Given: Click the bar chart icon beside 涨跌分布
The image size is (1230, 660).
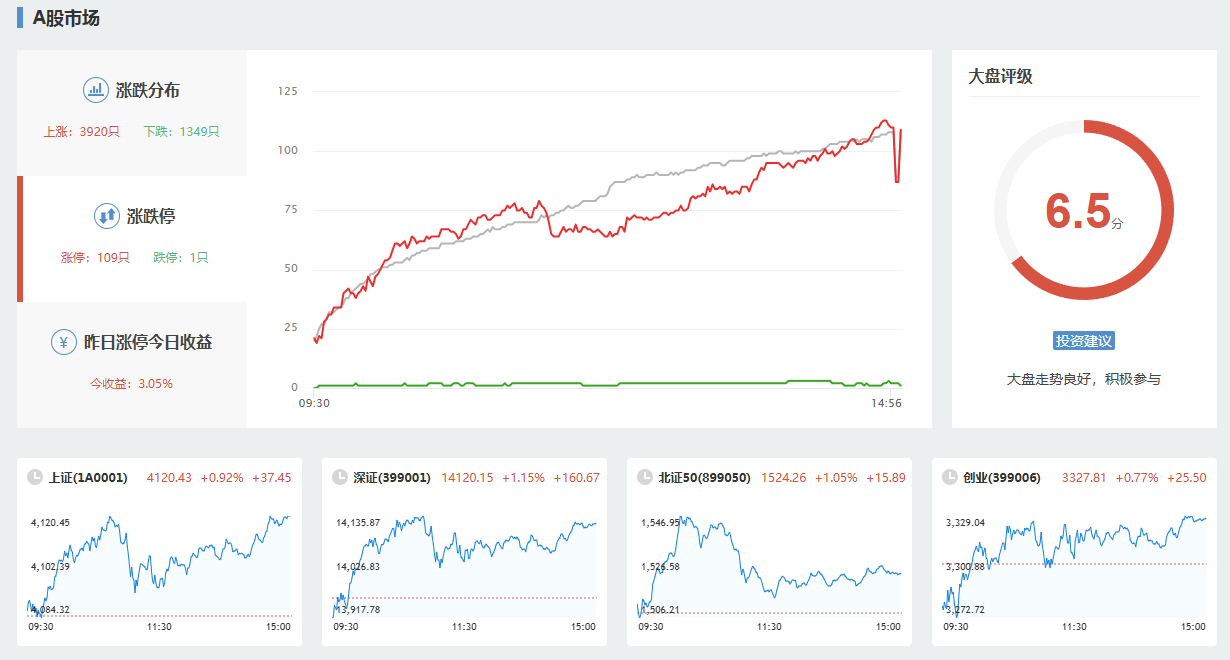Looking at the screenshot, I should 96,90.
